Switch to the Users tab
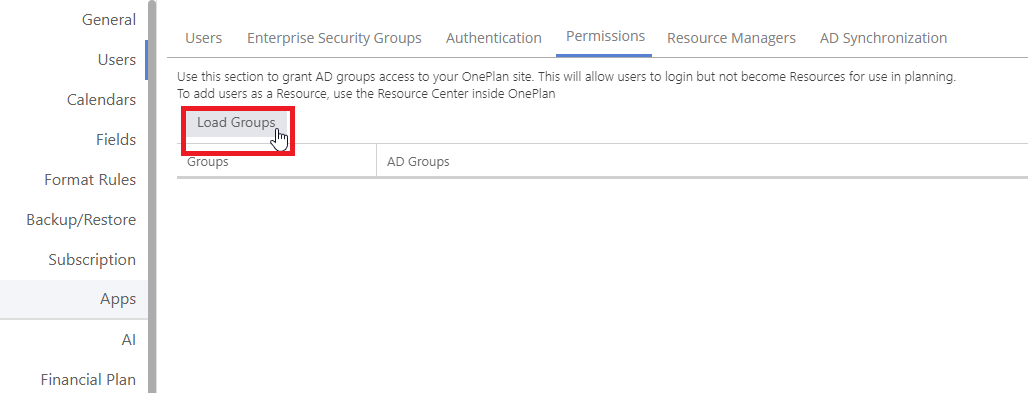The height and width of the screenshot is (393, 1028). point(203,38)
